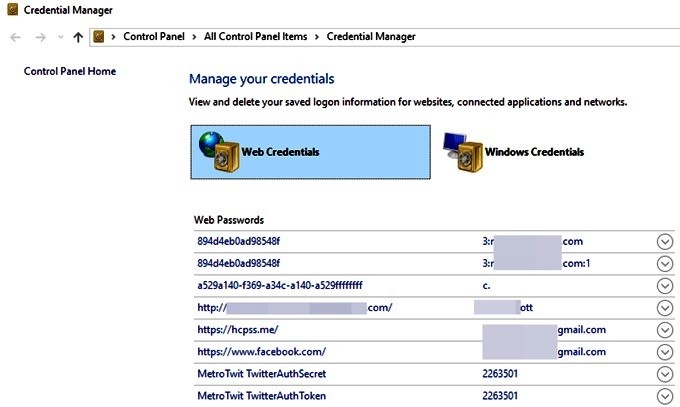Open recent locations dropdown arrow
This screenshot has height=407, width=680.
pos(61,37)
